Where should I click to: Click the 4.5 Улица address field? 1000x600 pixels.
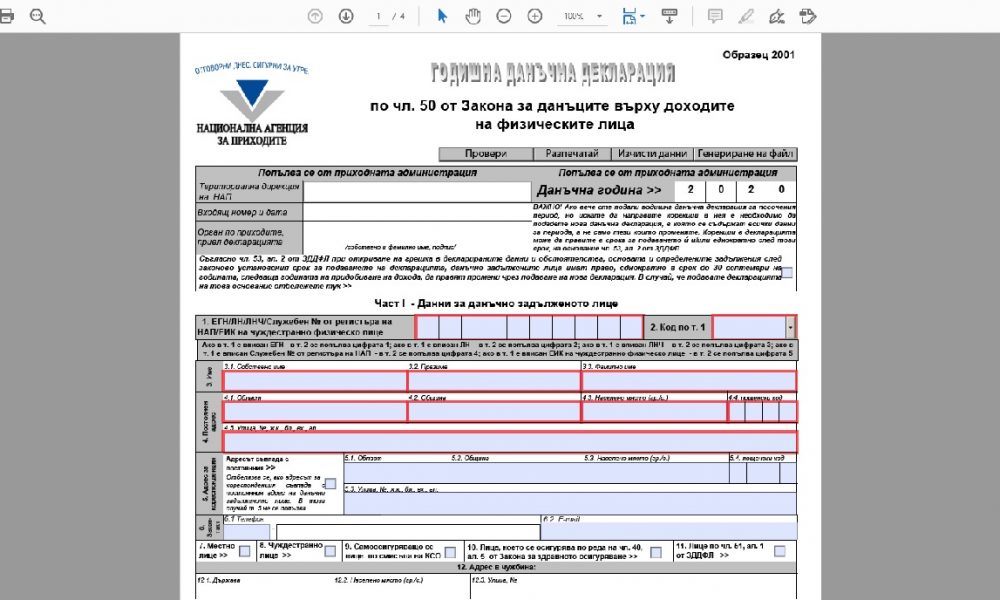(510, 442)
